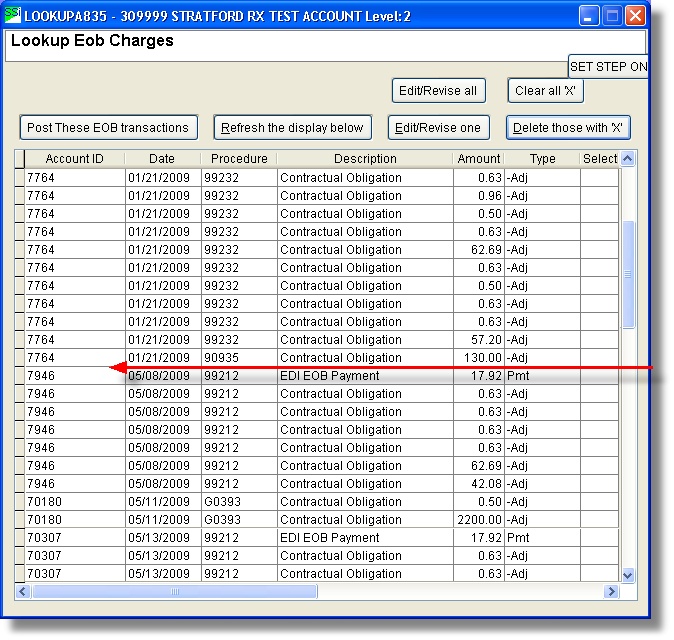
Task: Click the 2200.00 amount cell
Action: pos(479,520)
